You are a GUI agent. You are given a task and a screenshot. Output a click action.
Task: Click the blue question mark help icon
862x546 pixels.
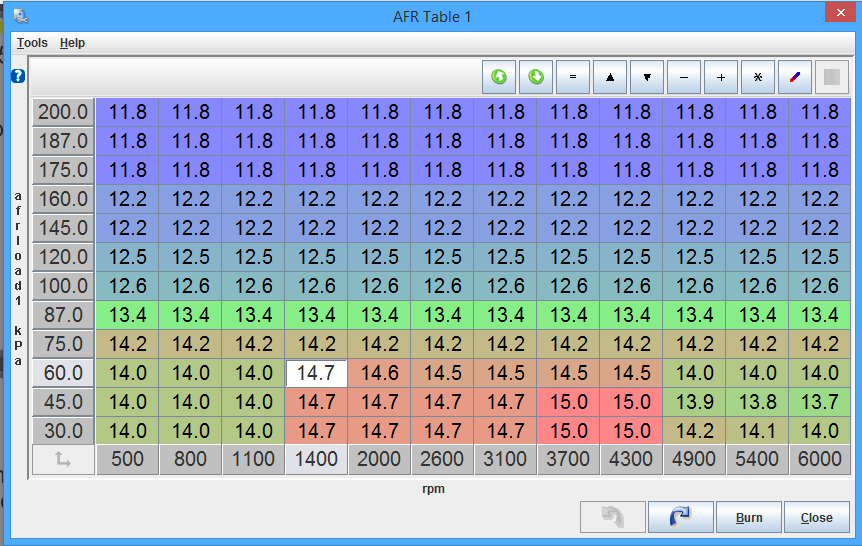(x=17, y=76)
